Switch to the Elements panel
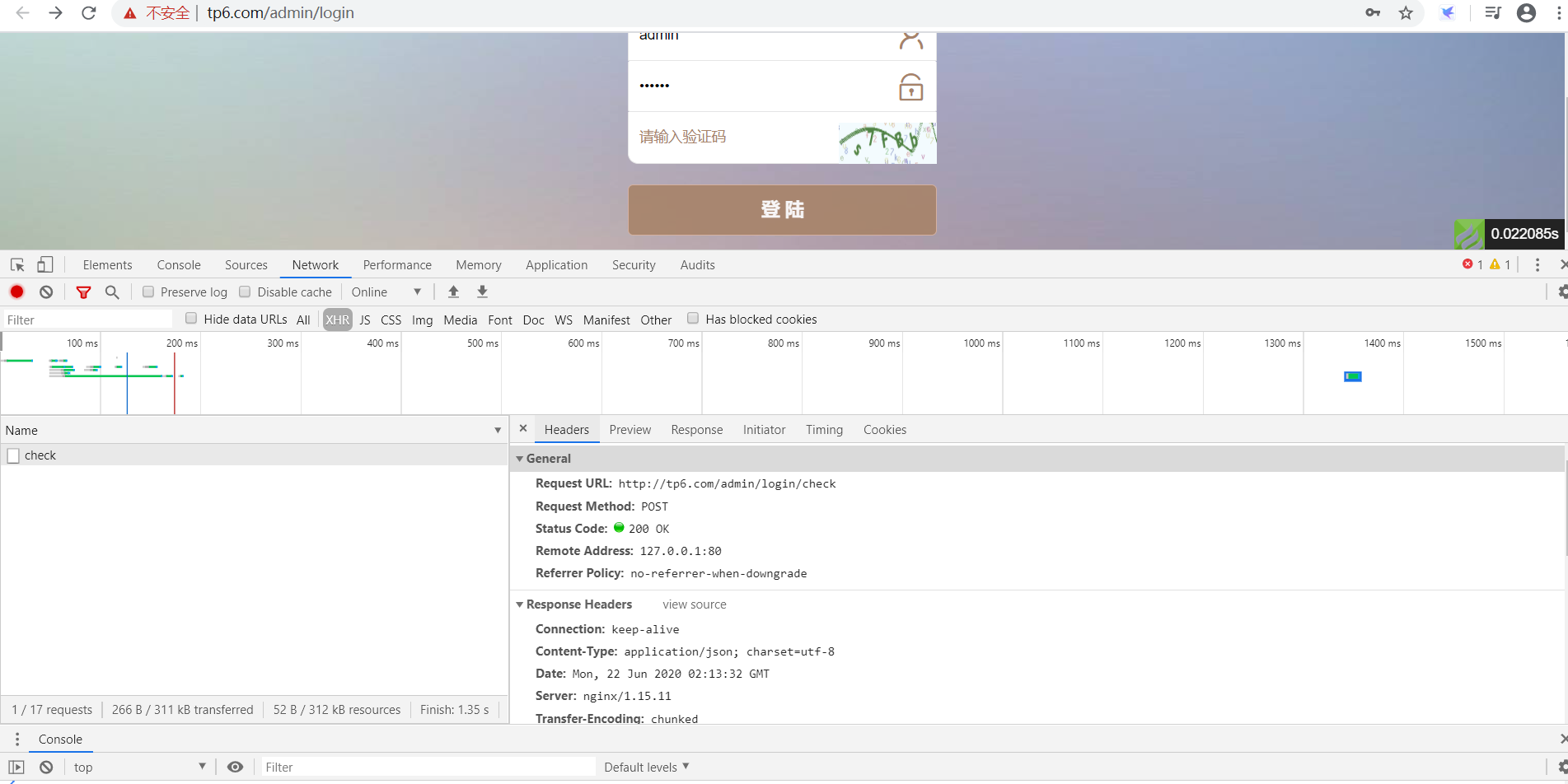 [107, 264]
